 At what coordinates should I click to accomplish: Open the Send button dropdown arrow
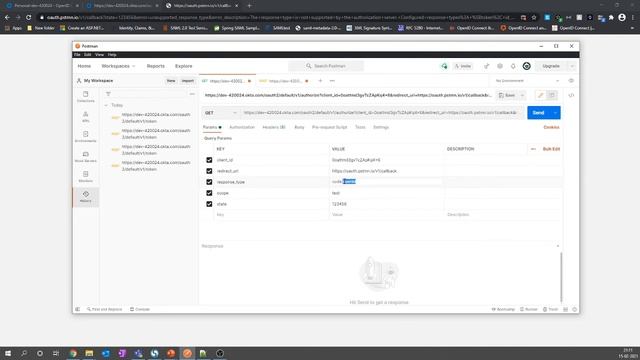(x=555, y=113)
